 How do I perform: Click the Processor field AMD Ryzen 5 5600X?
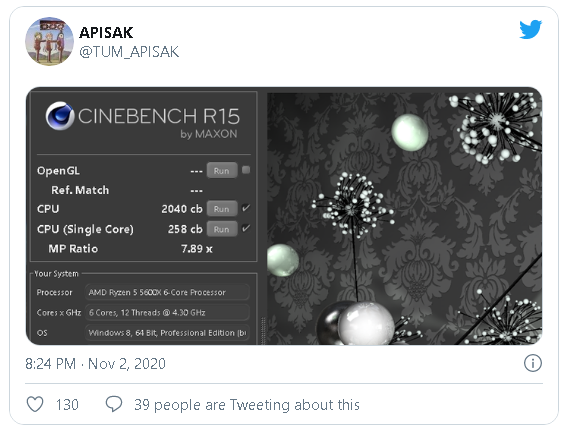(x=167, y=292)
